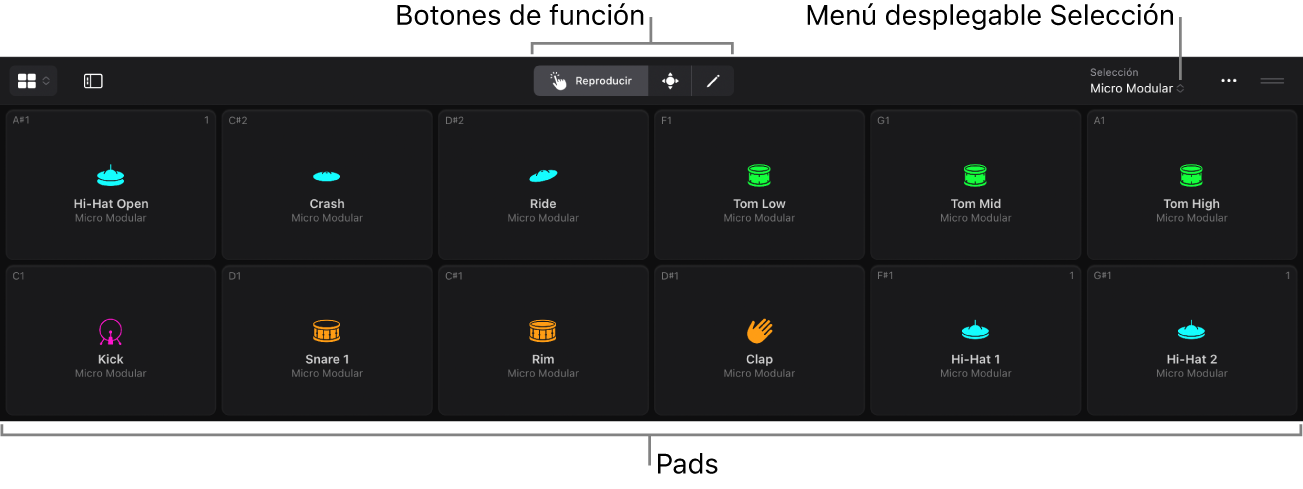The width and height of the screenshot is (1303, 489).
Task: Click the A1 note label
Action: point(1099,120)
